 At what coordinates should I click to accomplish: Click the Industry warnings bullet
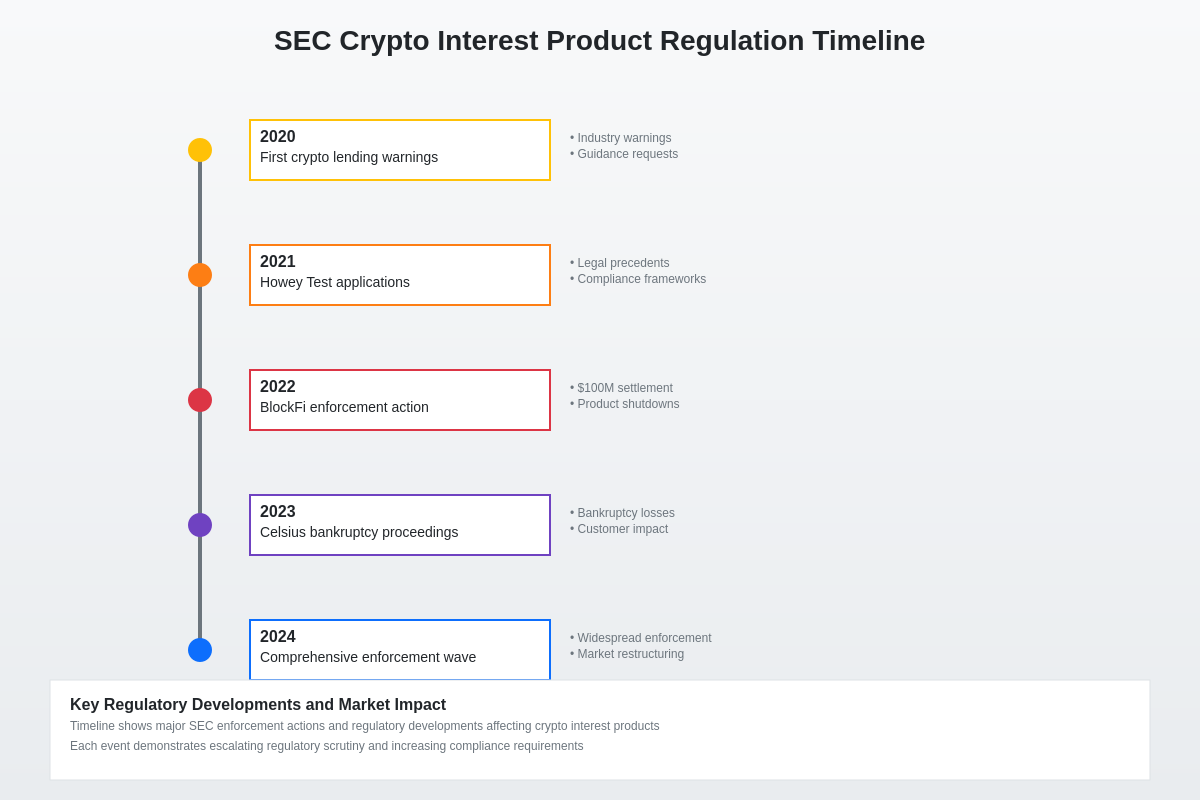pos(624,138)
